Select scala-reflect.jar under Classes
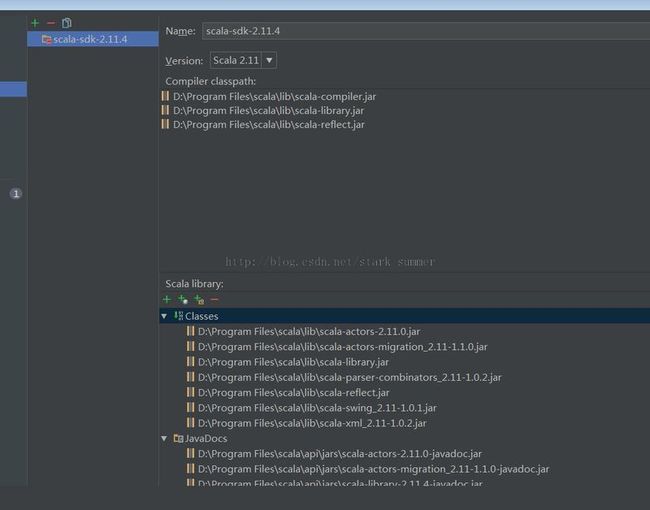650x510 pixels. click(x=293, y=393)
